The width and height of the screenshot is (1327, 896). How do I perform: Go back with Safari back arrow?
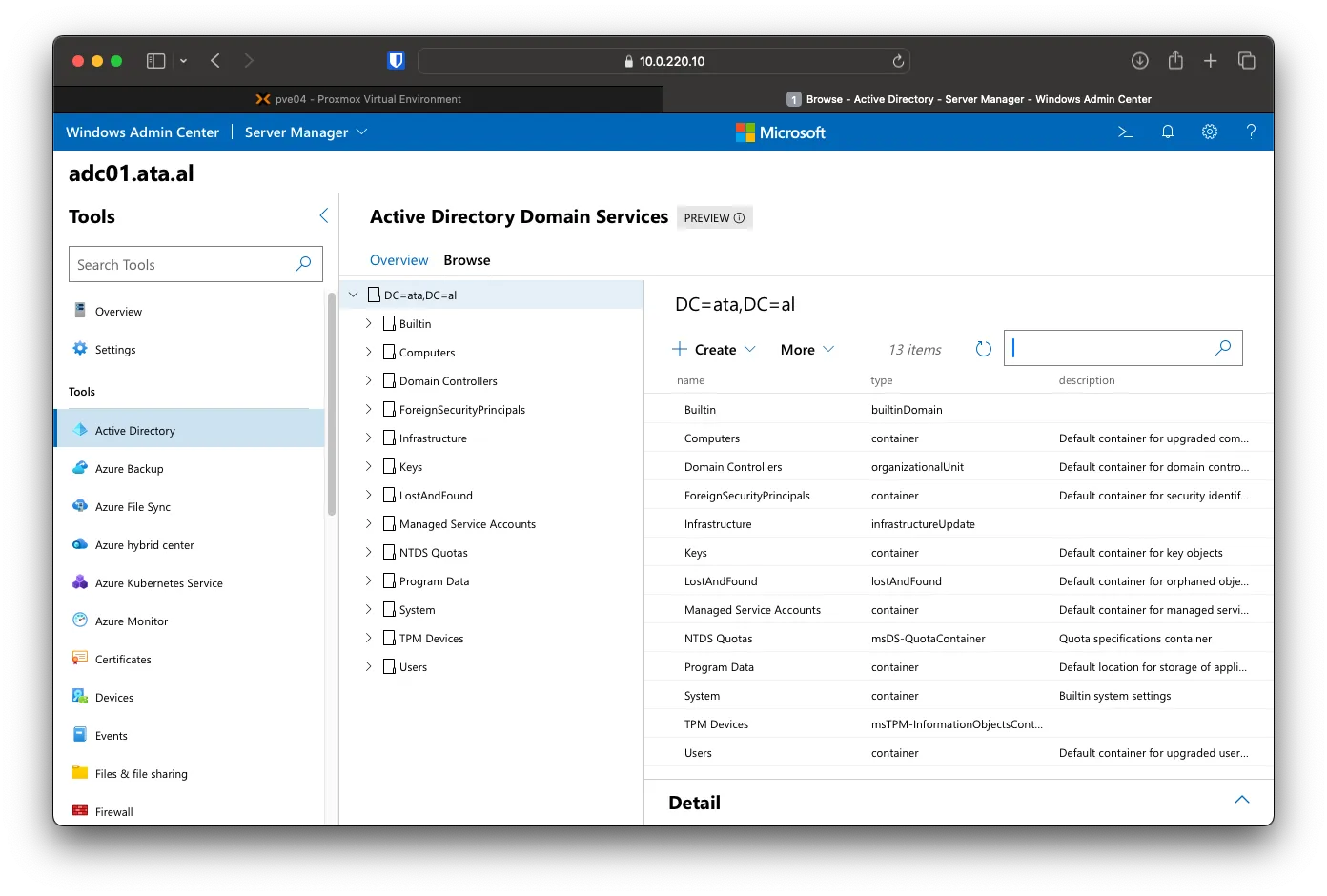click(215, 61)
